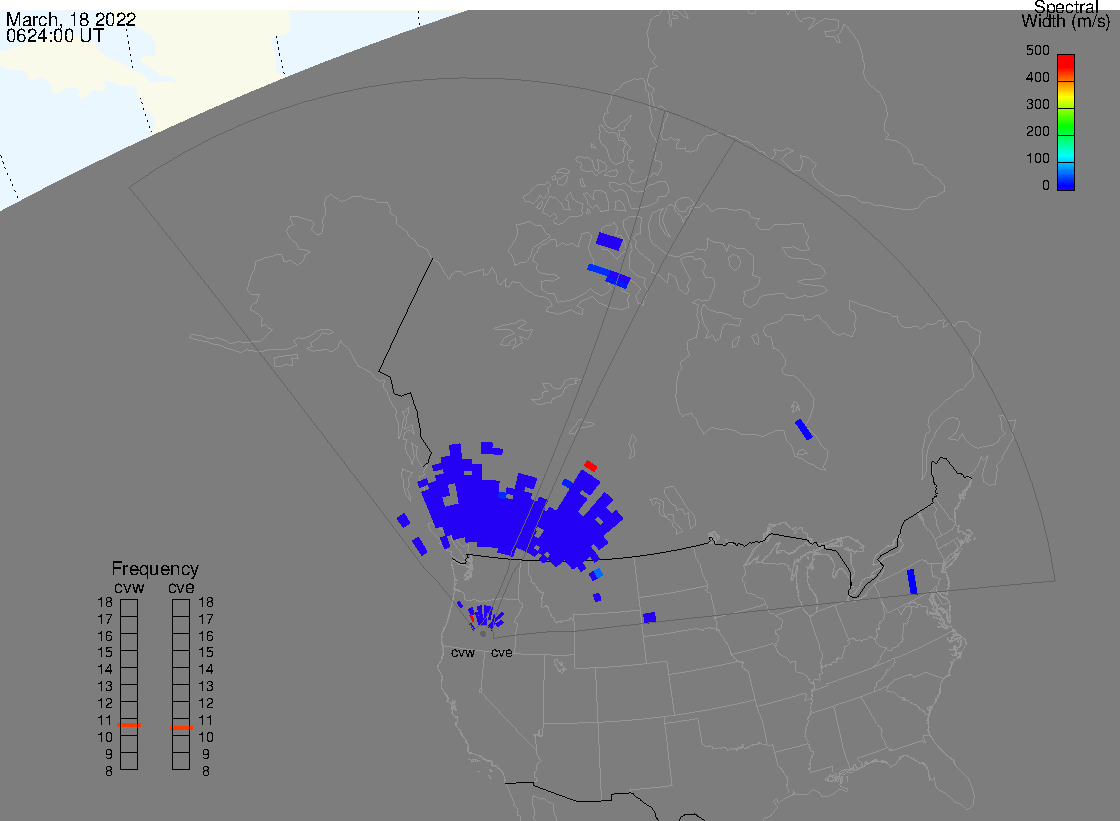The image size is (1120, 821).
Task: Click the gray radar site dot above the cvw/cve labels
Action: click(483, 634)
